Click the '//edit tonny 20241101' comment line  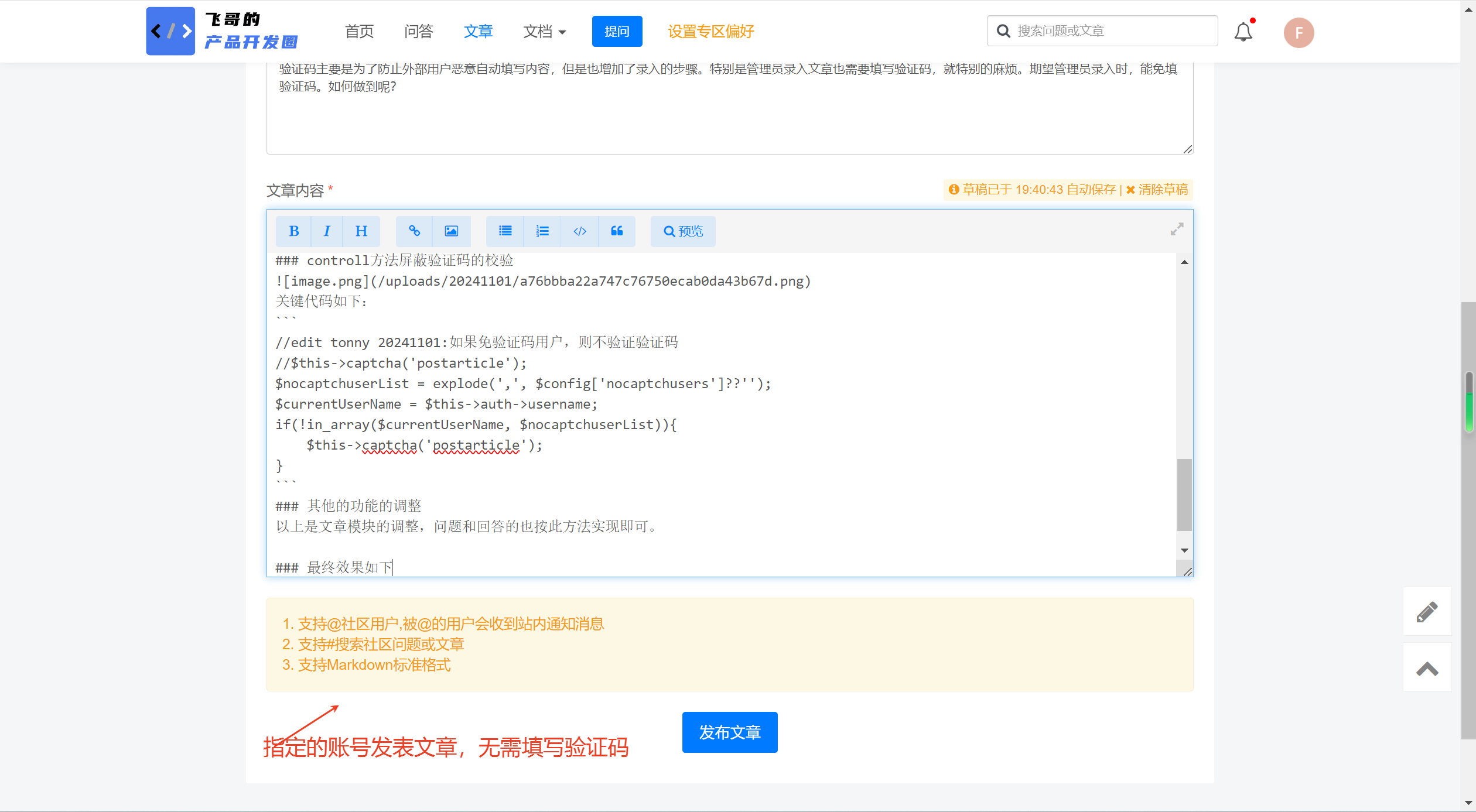477,342
